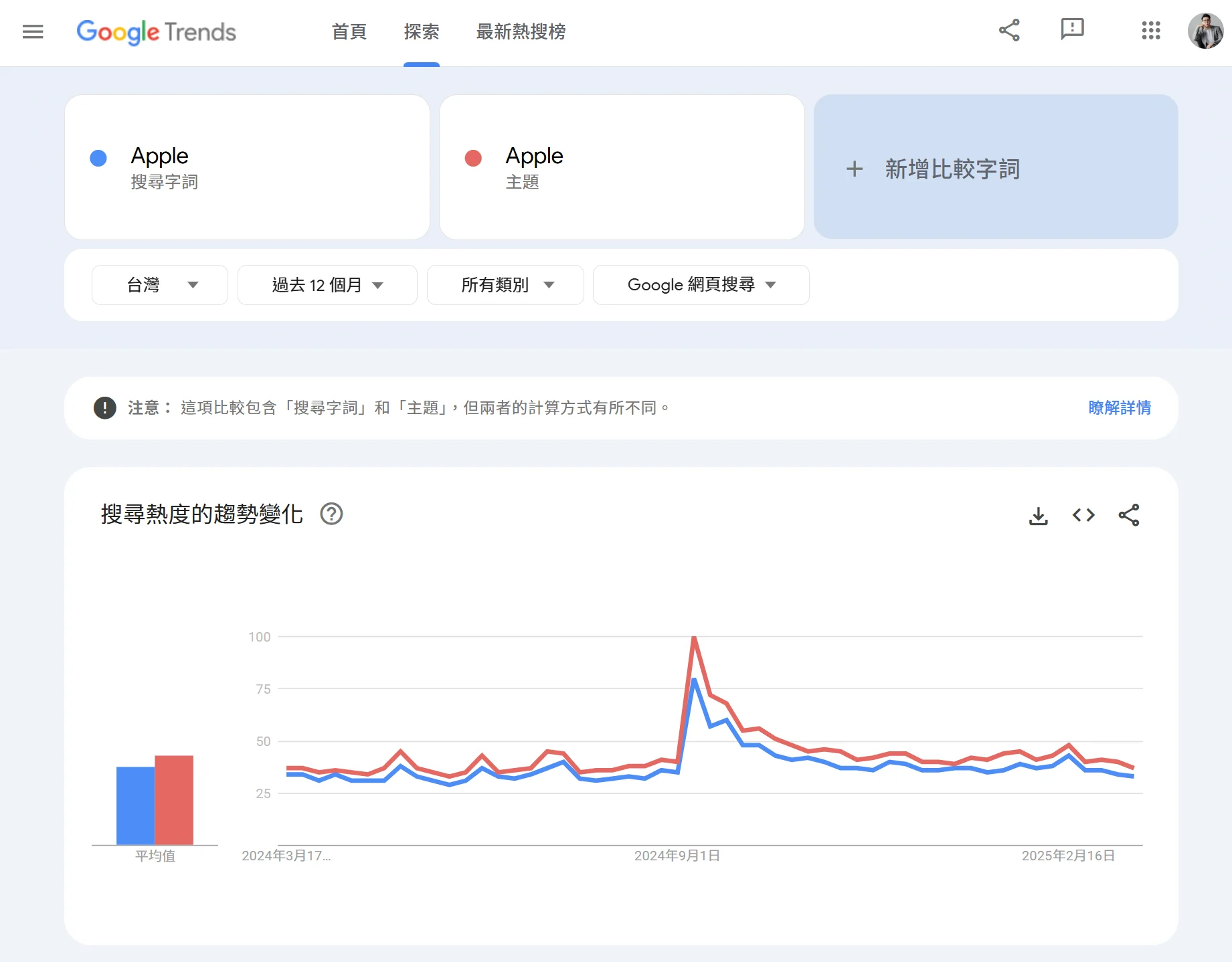Switch to the 最新熱搜榜 tab

click(x=520, y=31)
